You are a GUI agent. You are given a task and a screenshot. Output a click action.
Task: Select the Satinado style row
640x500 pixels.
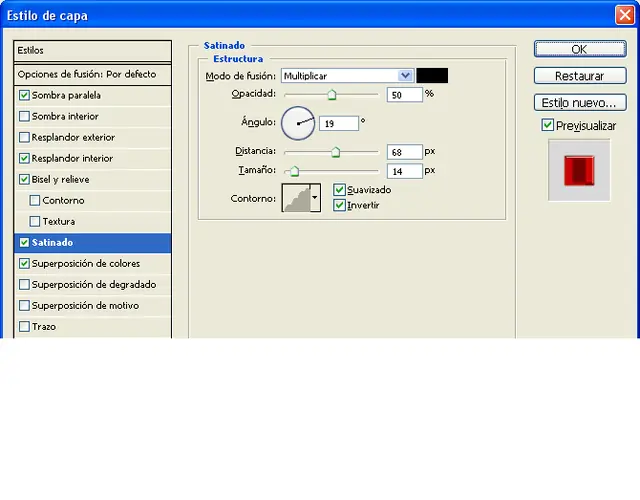click(x=92, y=242)
